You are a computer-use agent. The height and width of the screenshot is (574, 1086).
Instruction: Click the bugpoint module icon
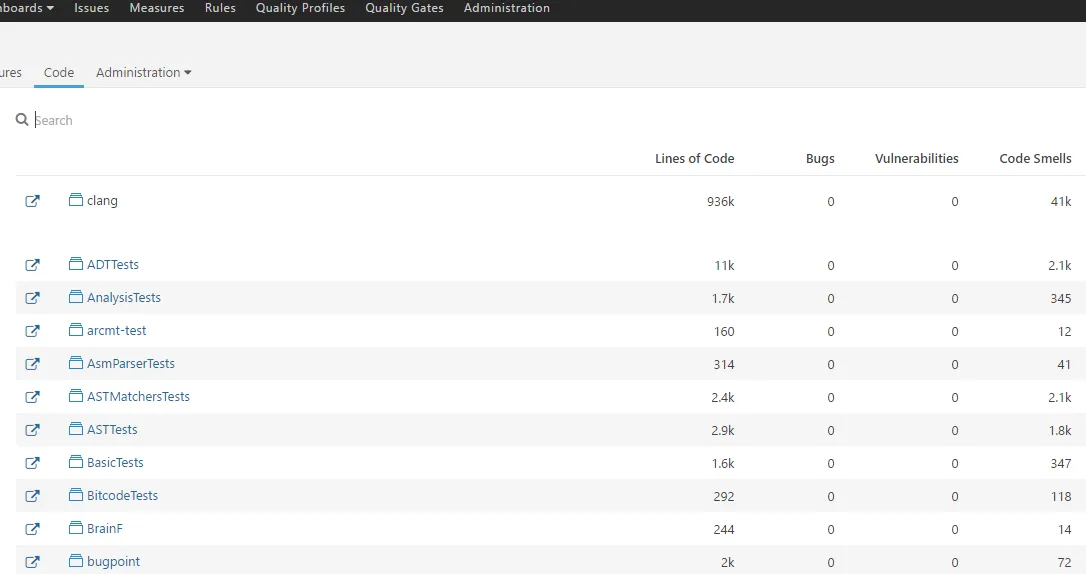[x=75, y=561]
